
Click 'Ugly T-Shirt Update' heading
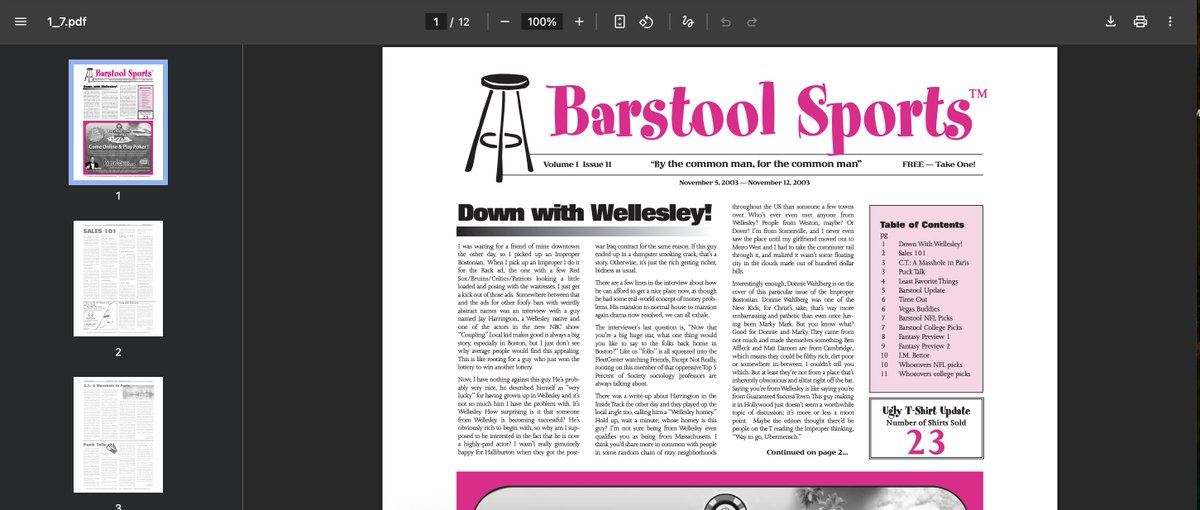(x=925, y=411)
